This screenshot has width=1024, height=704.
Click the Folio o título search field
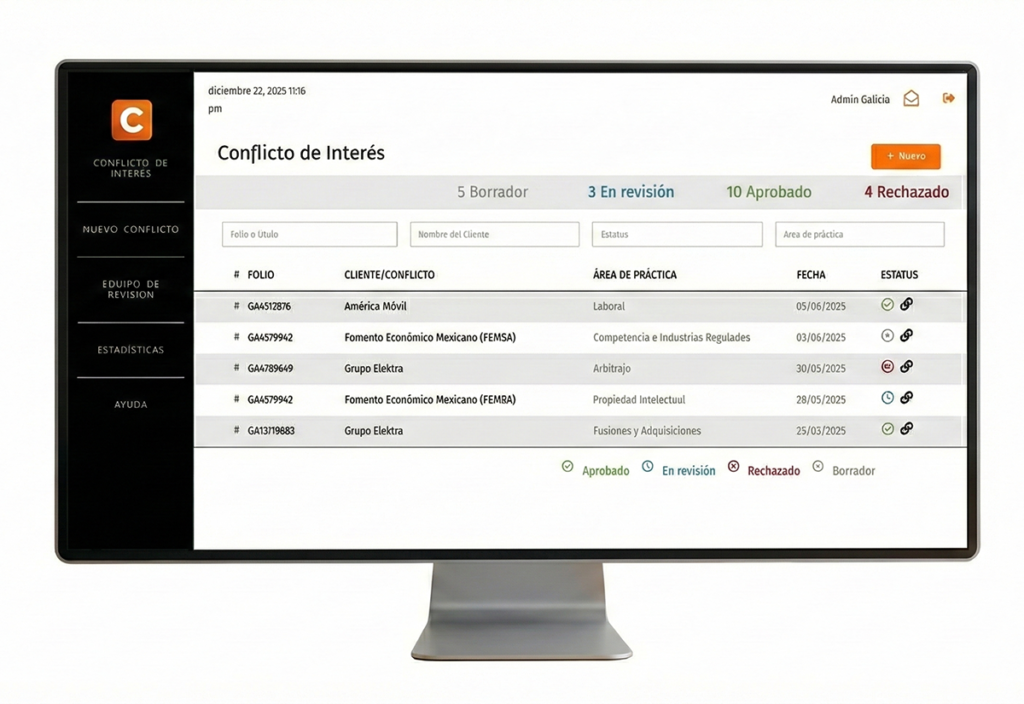[x=309, y=235]
